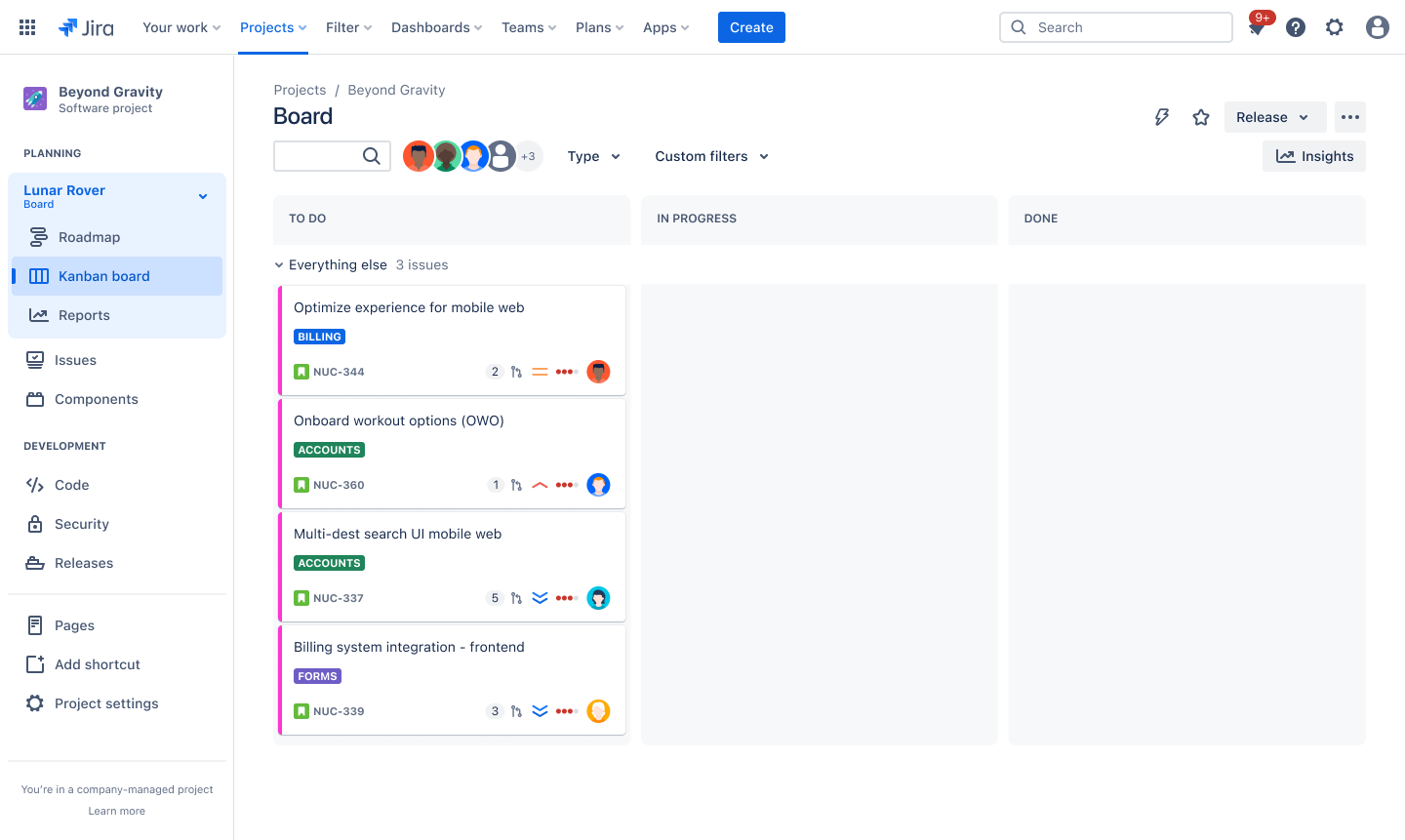Open notifications from the bell icon
1405x840 pixels.
[x=1257, y=26]
